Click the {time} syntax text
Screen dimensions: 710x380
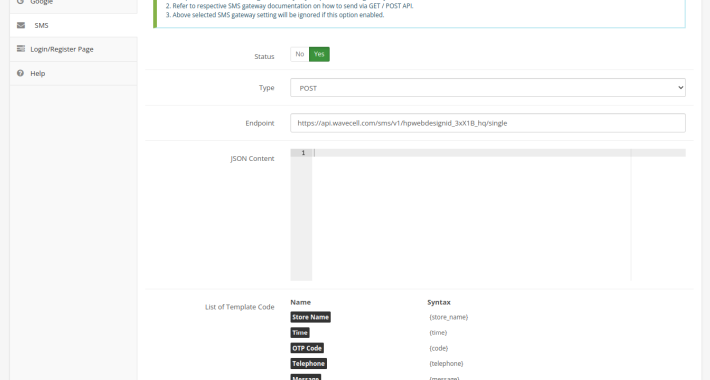(x=438, y=332)
